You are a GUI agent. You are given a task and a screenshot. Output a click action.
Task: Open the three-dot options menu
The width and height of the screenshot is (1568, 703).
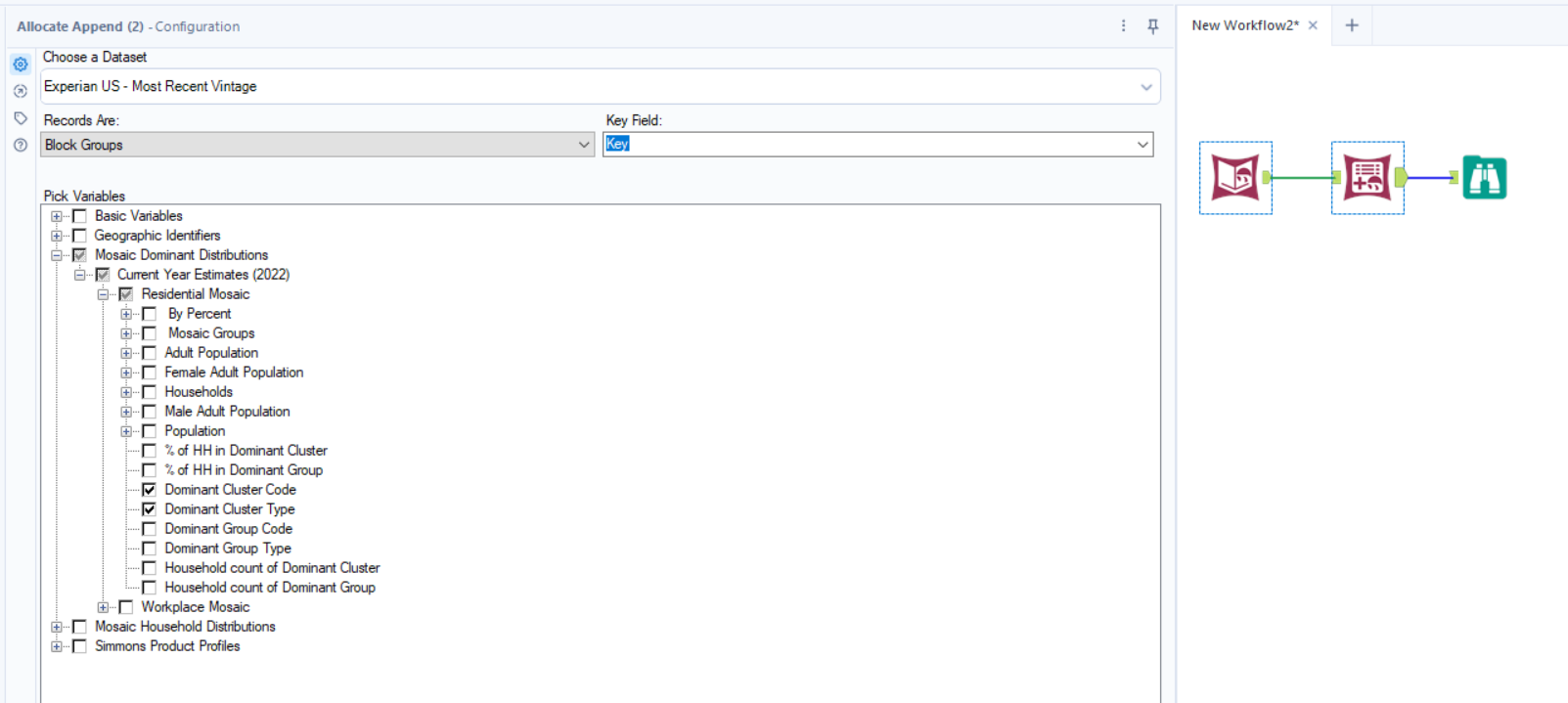click(1123, 26)
